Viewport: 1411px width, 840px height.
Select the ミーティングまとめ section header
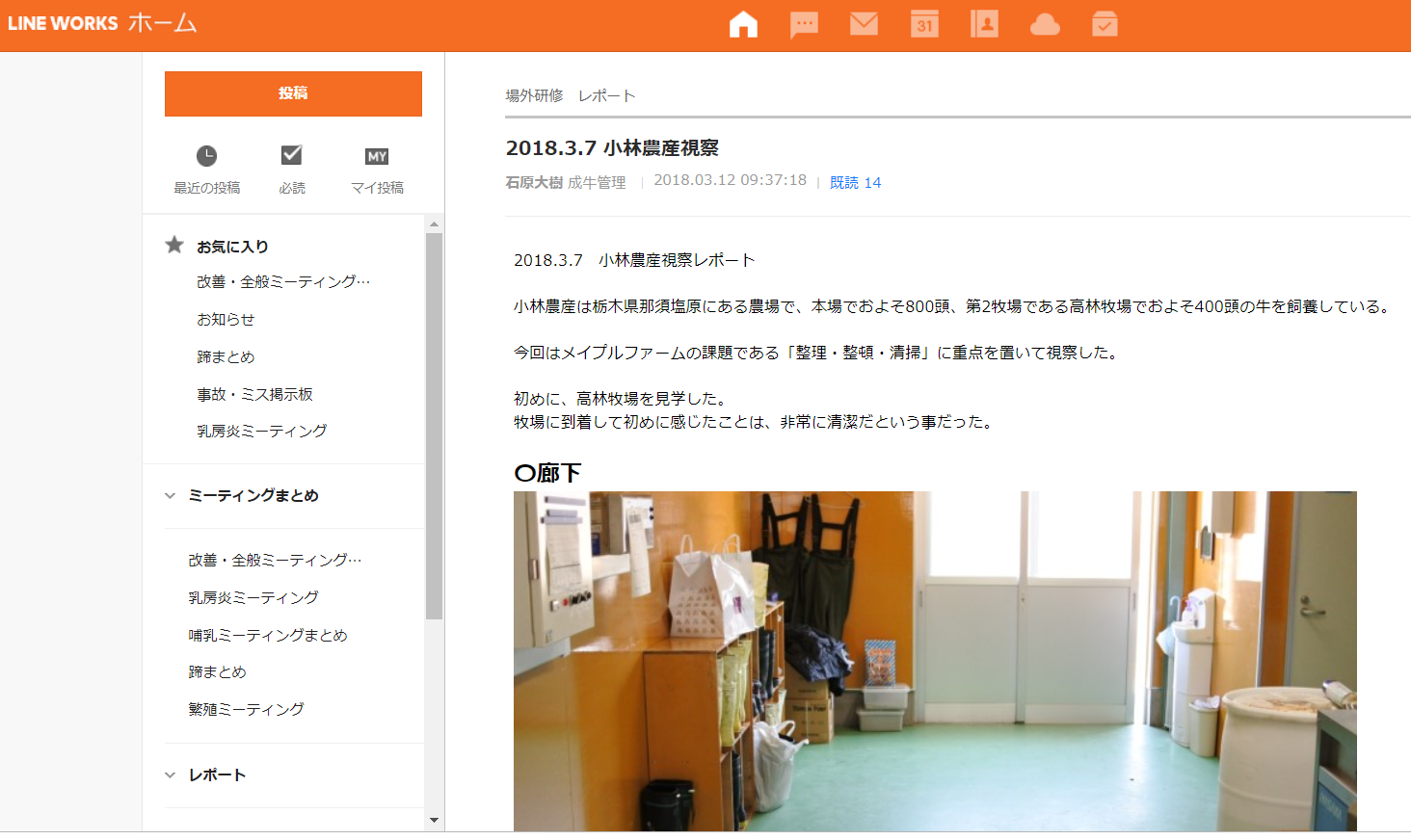click(x=253, y=495)
